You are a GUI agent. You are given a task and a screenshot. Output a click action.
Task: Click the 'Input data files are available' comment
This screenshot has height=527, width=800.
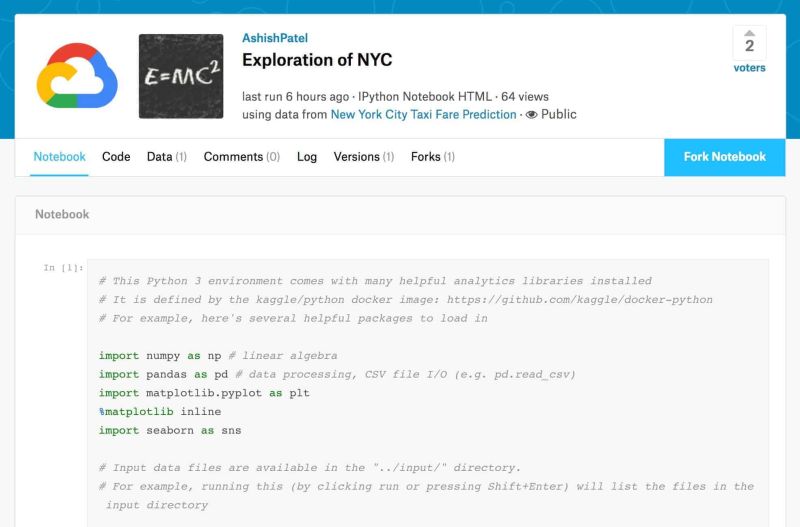(x=310, y=468)
